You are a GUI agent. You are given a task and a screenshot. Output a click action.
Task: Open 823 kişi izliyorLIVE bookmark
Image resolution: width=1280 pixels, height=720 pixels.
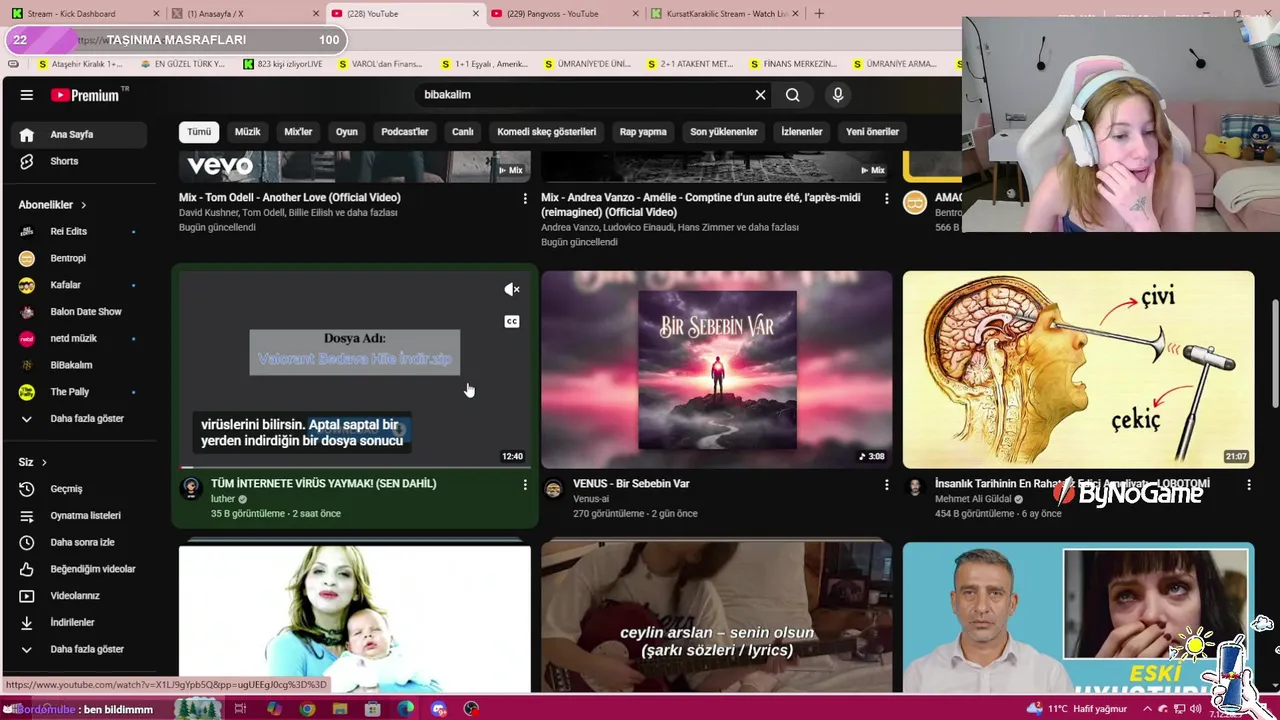tap(283, 64)
